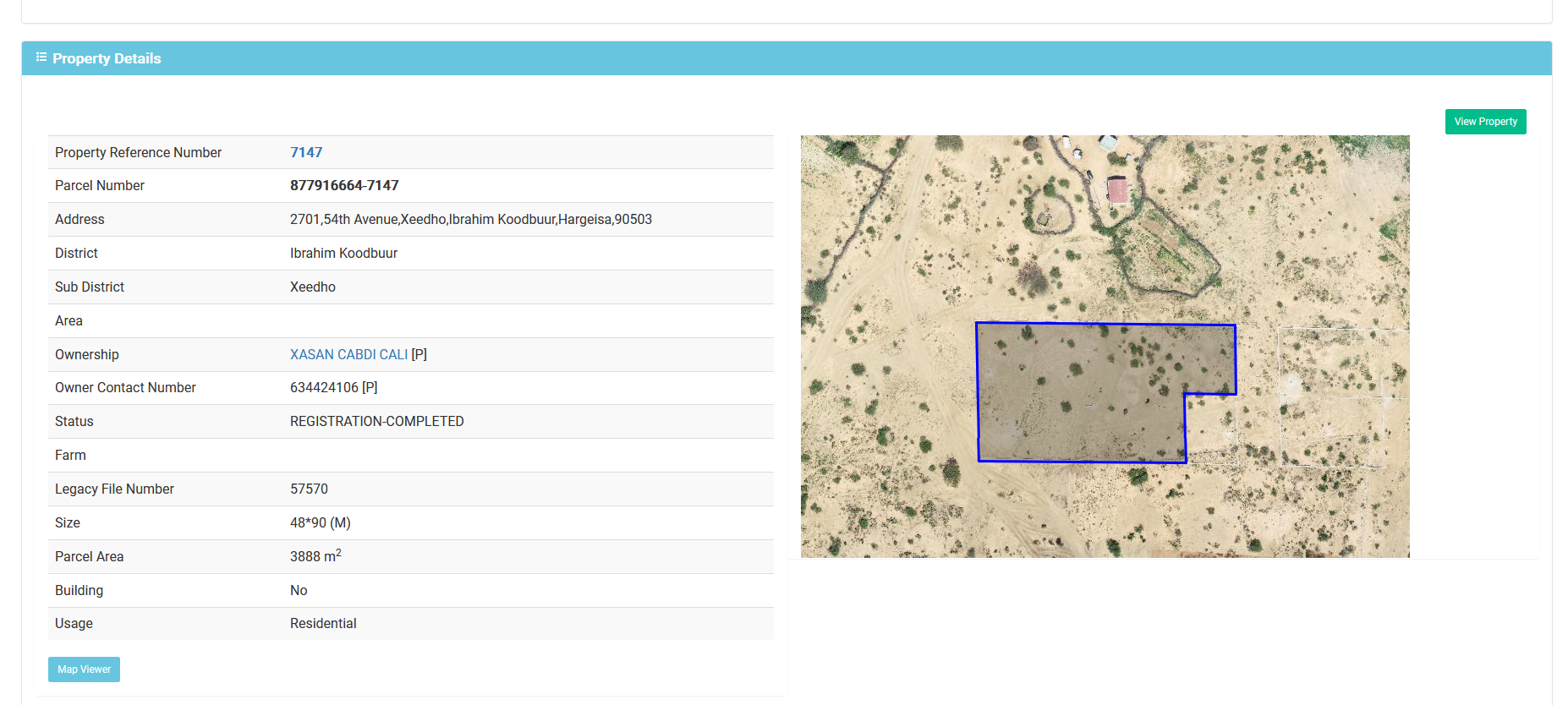
Task: Select size value 48*90 (M)
Action: (x=321, y=522)
